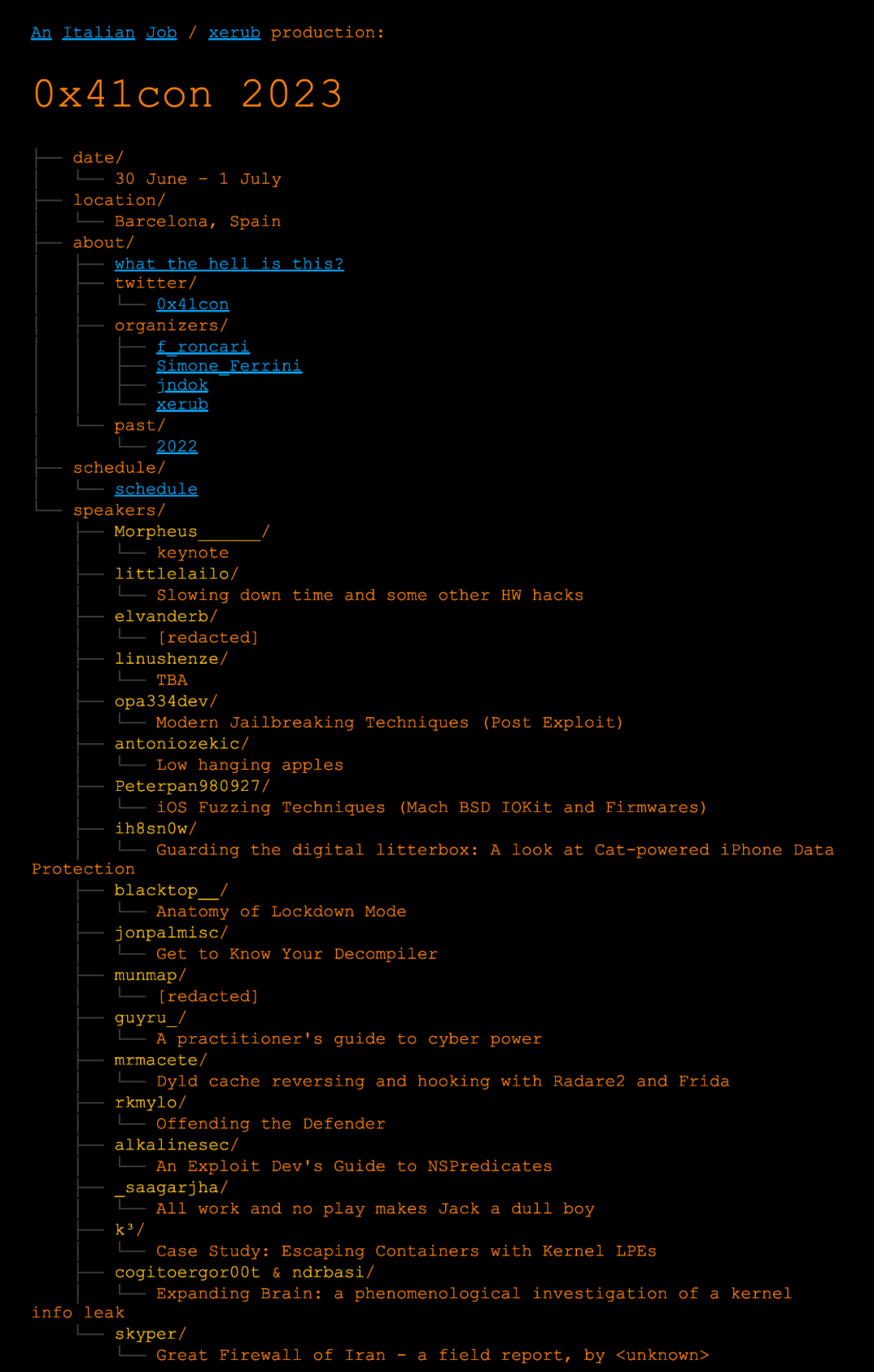874x1372 pixels.
Task: Click '30 June - 1 July' text
Action: pyautogui.click(x=198, y=179)
